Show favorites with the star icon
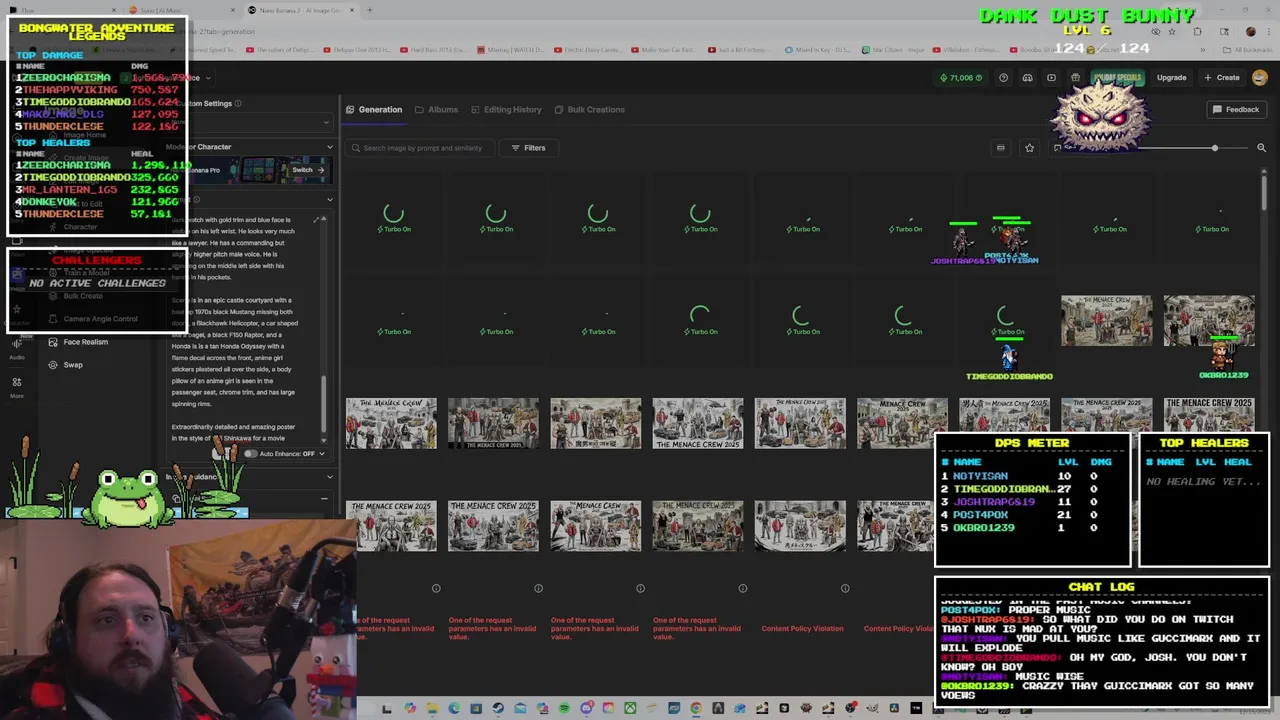 pyautogui.click(x=1029, y=148)
